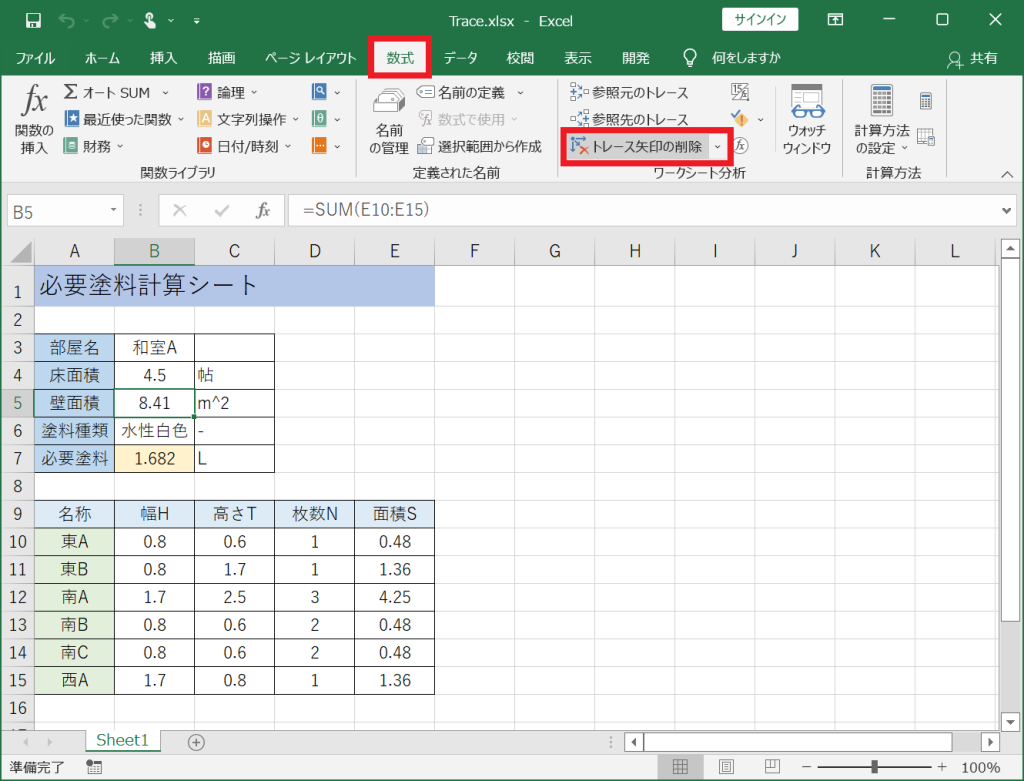Click the calculate sheet icon
Viewport: 1024px width, 781px height.
tap(925, 136)
